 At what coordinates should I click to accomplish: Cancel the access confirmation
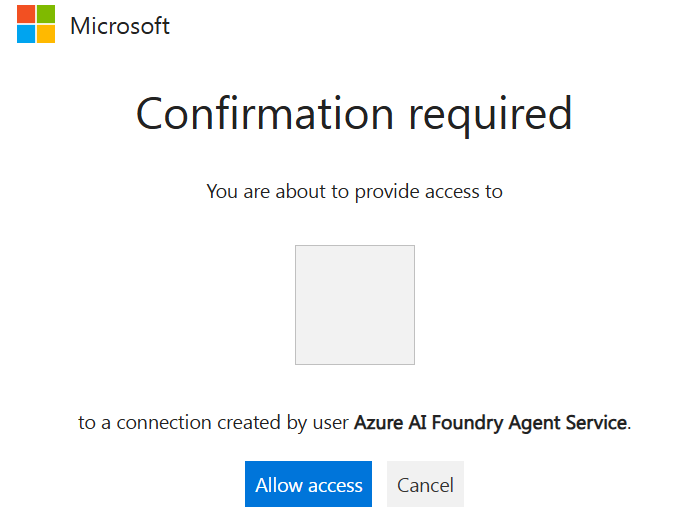pyautogui.click(x=425, y=484)
